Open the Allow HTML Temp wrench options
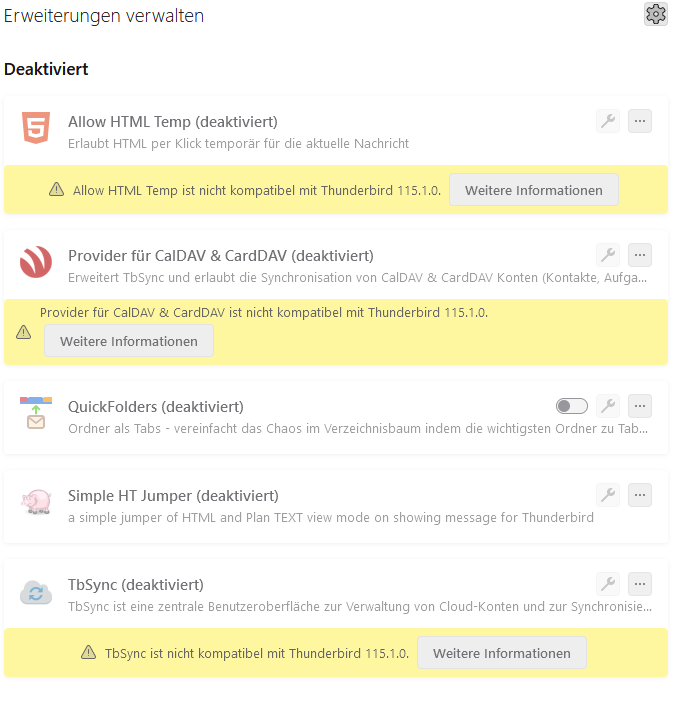The image size is (676, 704). point(608,121)
